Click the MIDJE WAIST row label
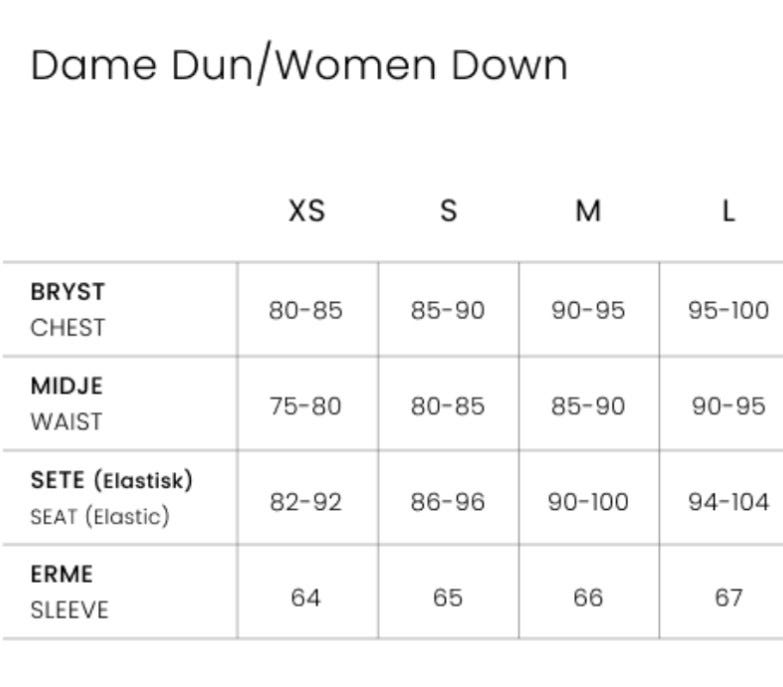This screenshot has width=783, height=687. coord(67,403)
